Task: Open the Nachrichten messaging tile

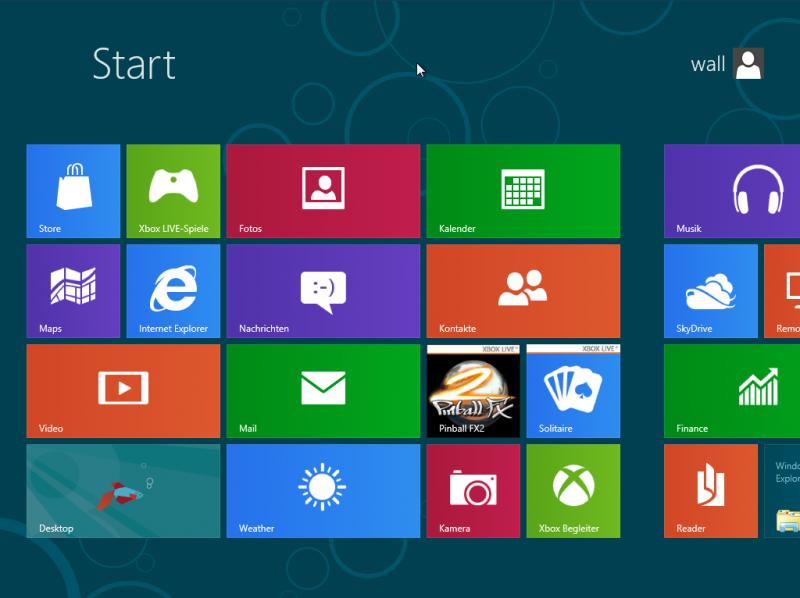Action: [x=323, y=291]
